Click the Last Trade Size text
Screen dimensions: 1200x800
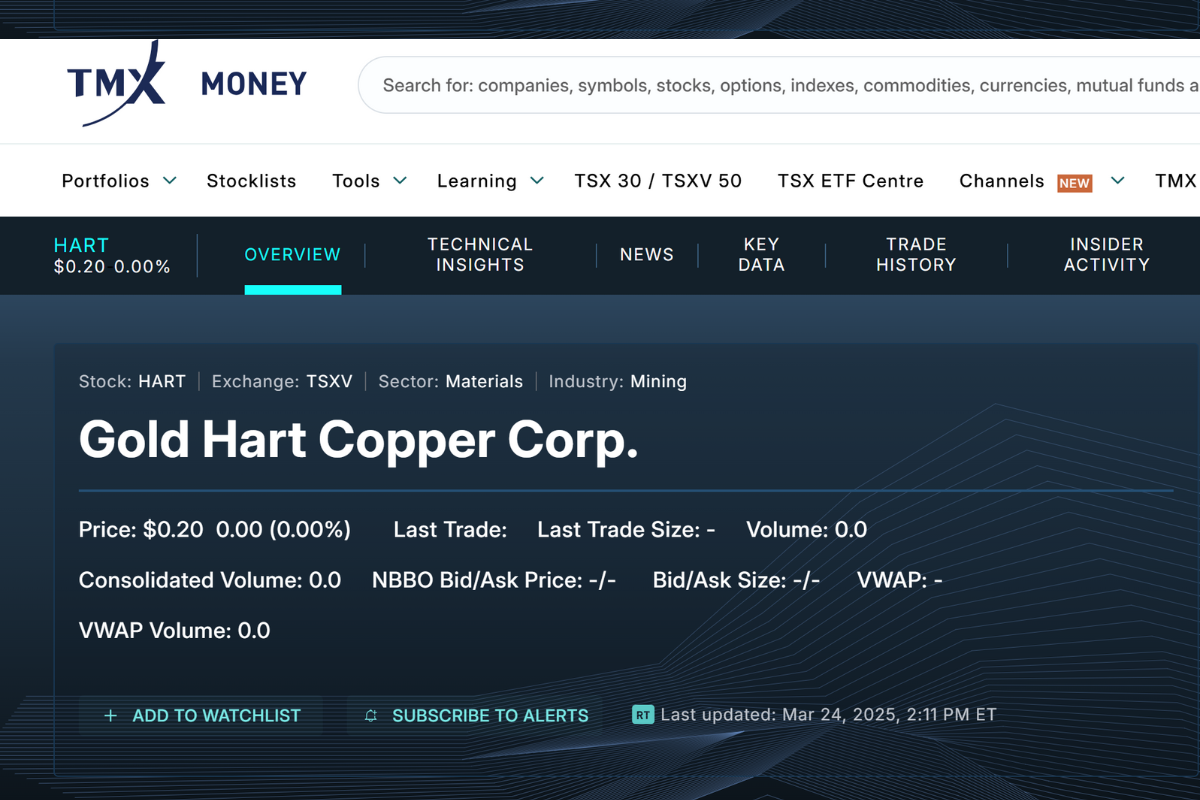(x=626, y=530)
